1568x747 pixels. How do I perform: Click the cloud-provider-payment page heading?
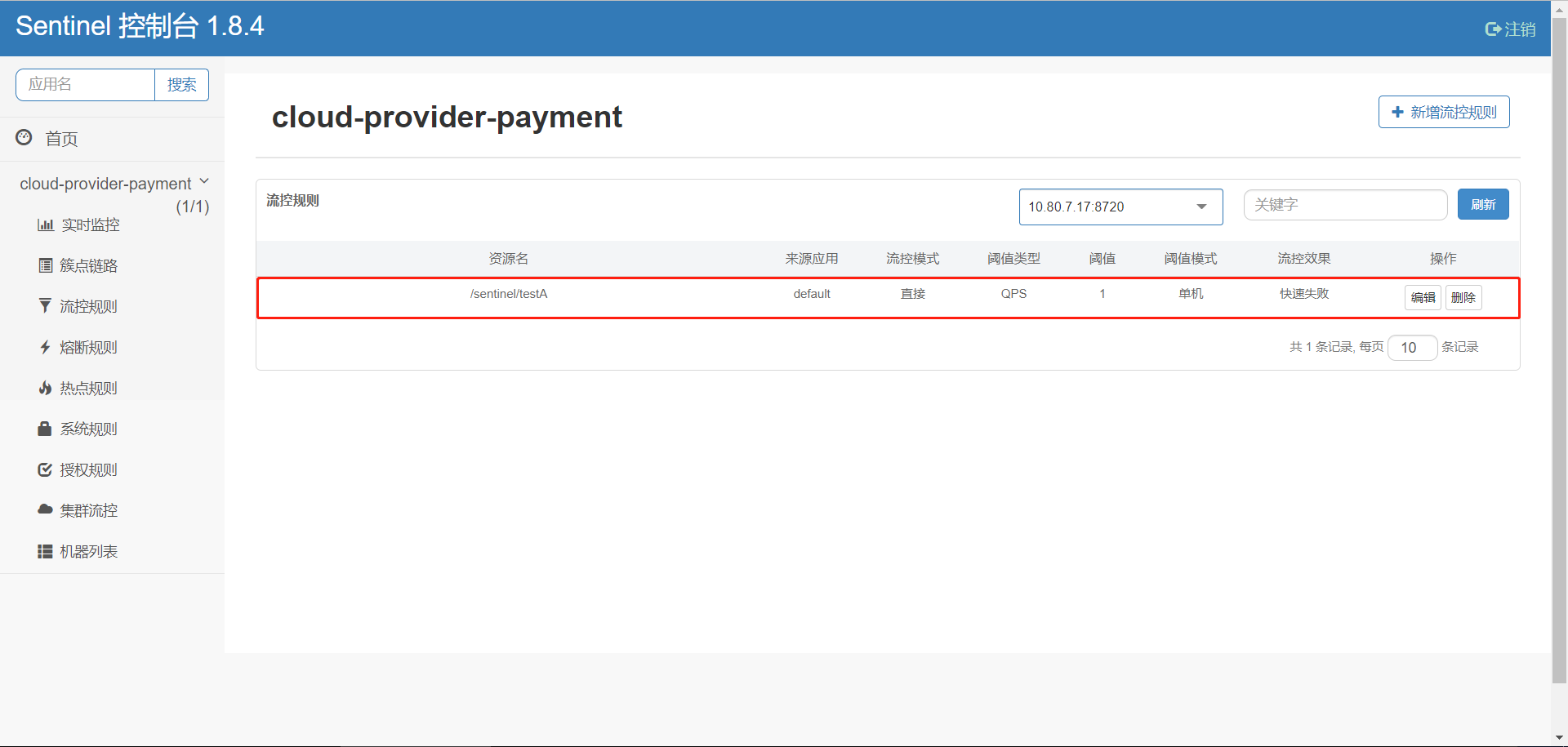click(447, 117)
